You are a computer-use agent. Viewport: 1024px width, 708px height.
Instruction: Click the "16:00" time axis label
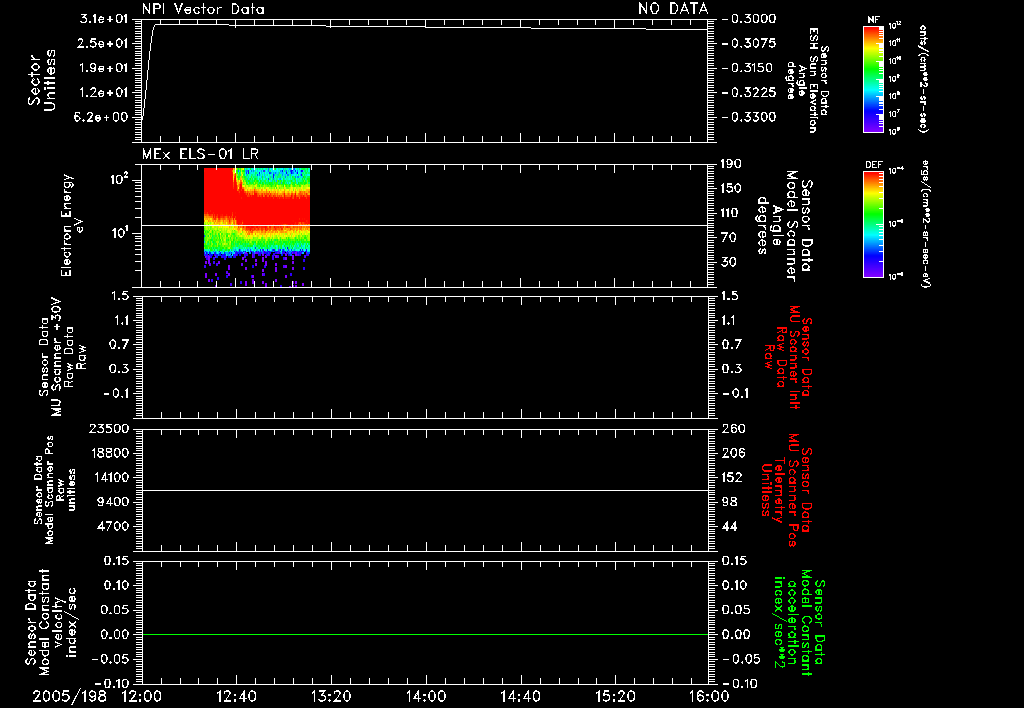coord(709,697)
